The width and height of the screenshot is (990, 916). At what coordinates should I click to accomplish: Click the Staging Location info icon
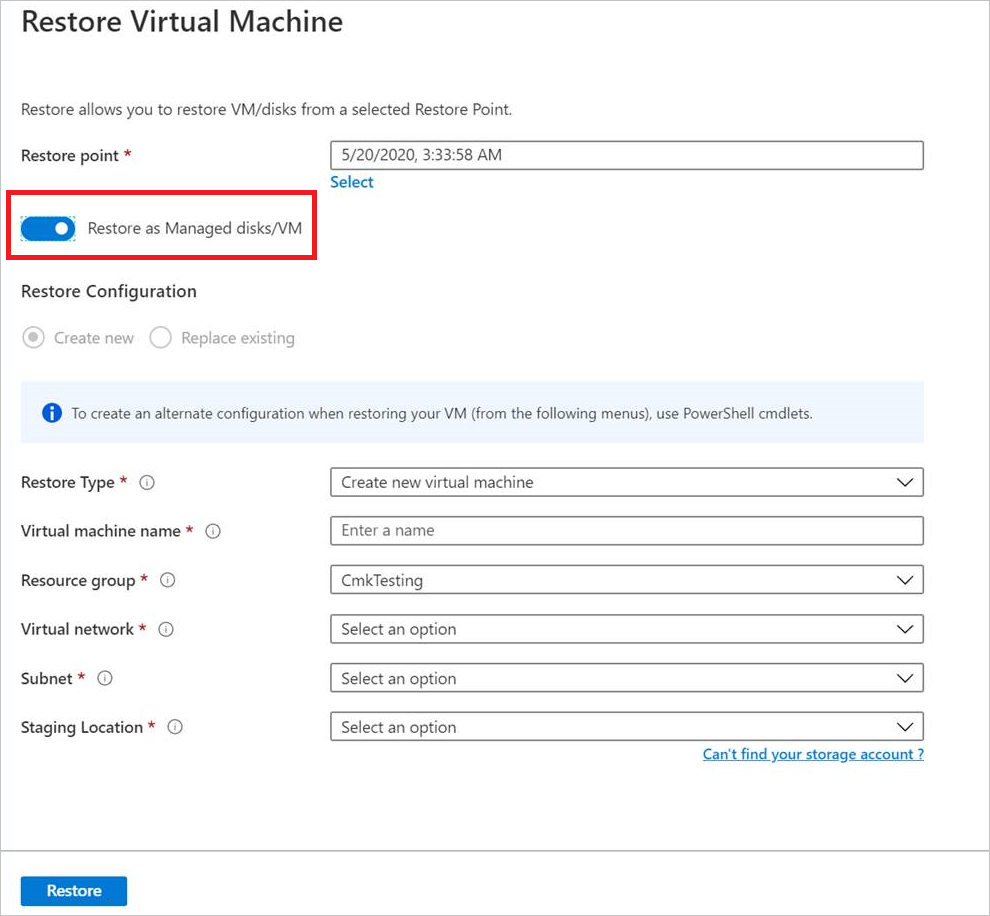[x=175, y=727]
